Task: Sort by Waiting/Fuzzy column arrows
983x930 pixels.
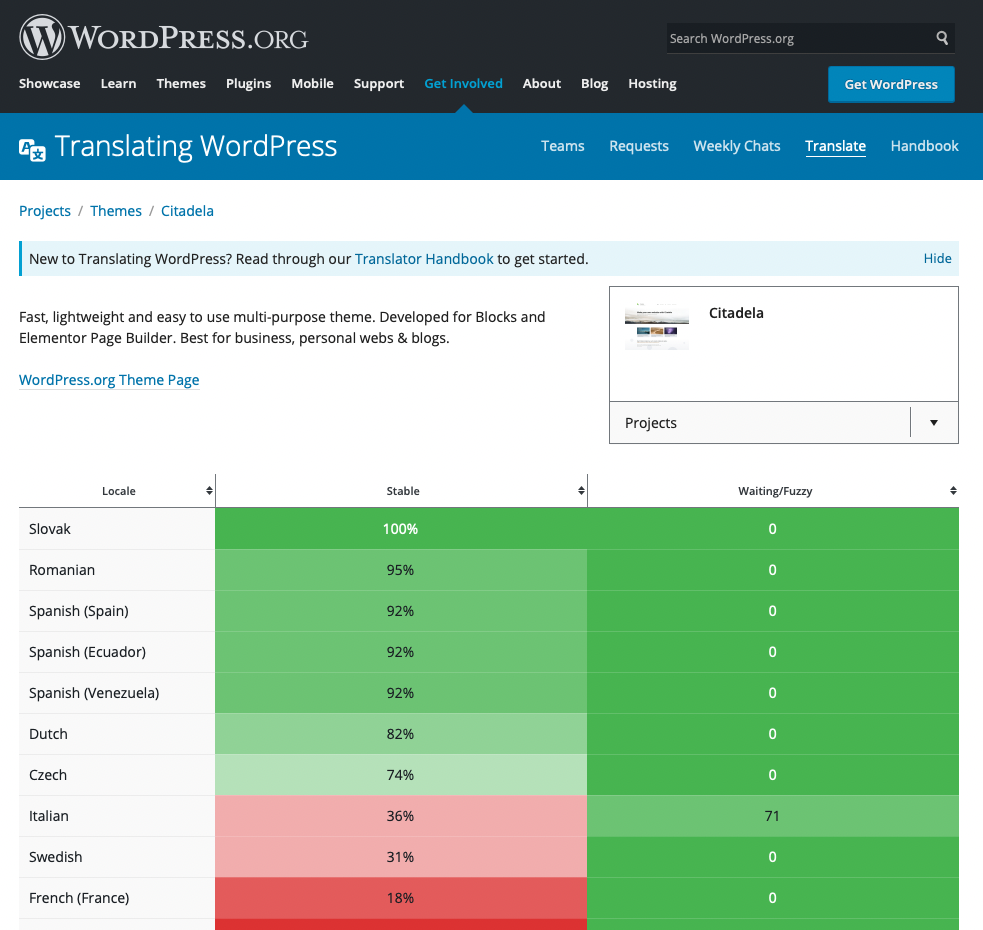Action: pos(953,491)
